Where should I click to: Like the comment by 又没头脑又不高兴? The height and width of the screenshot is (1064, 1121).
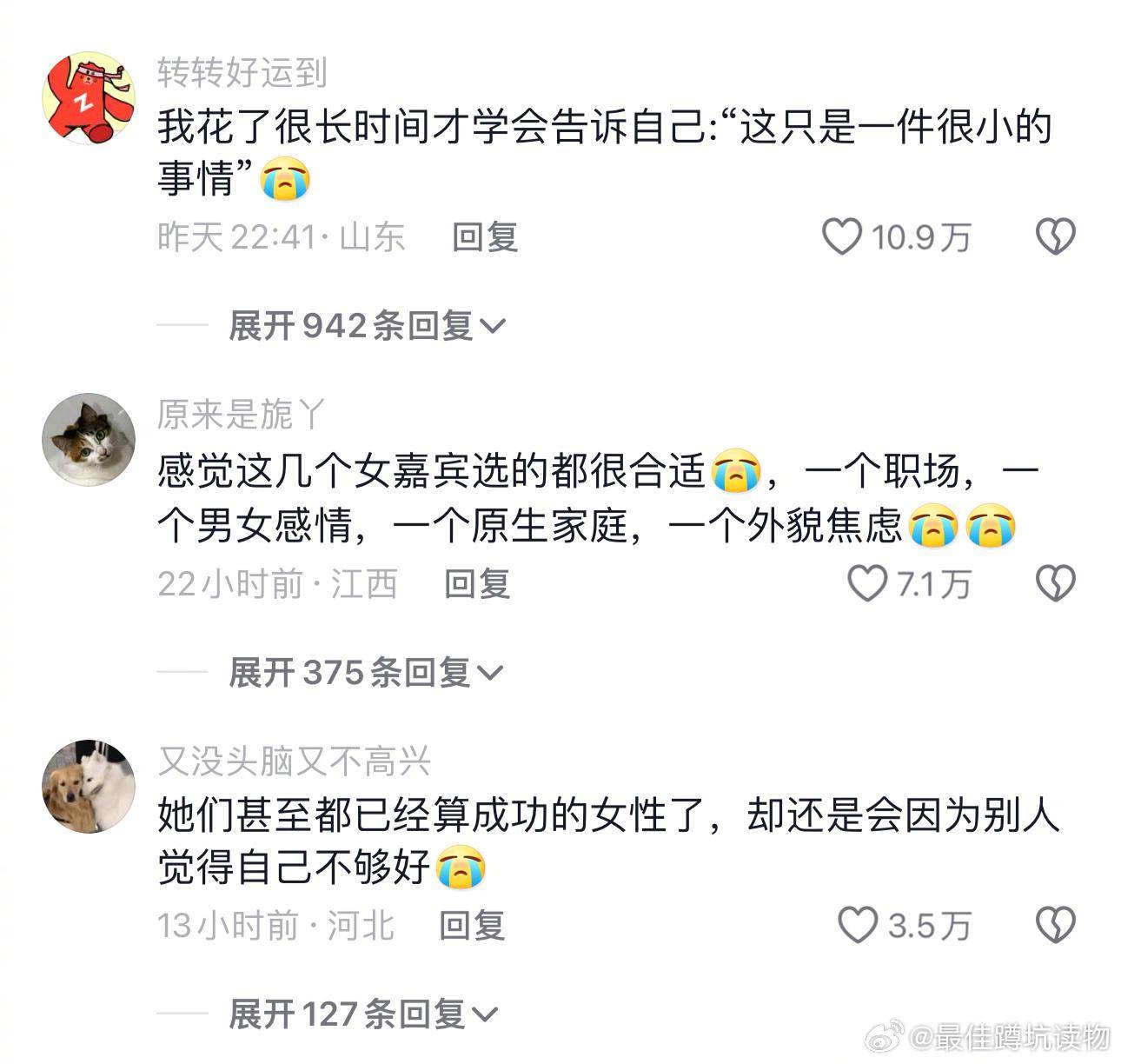tap(858, 925)
